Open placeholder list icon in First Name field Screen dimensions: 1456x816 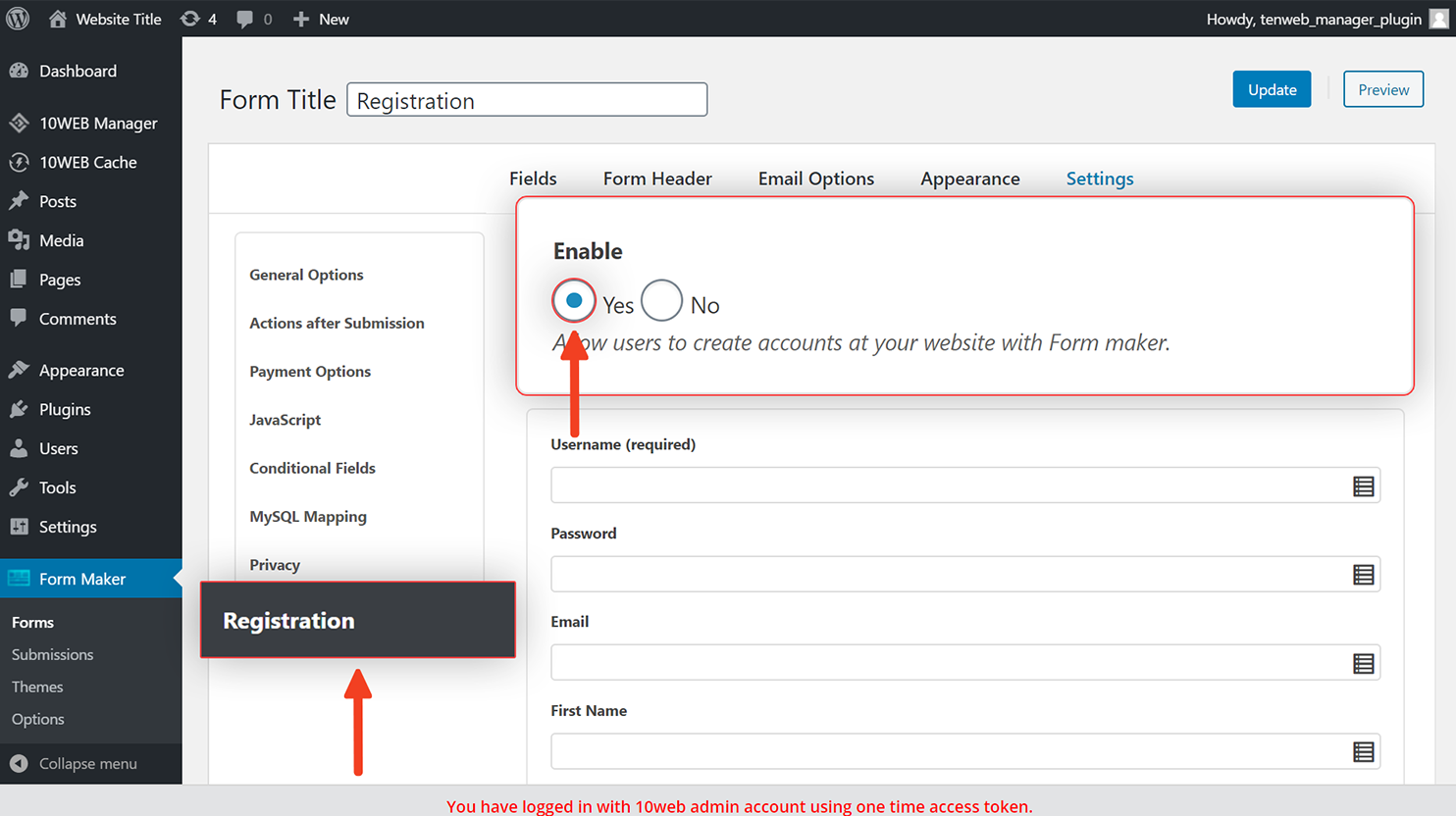pos(1363,752)
